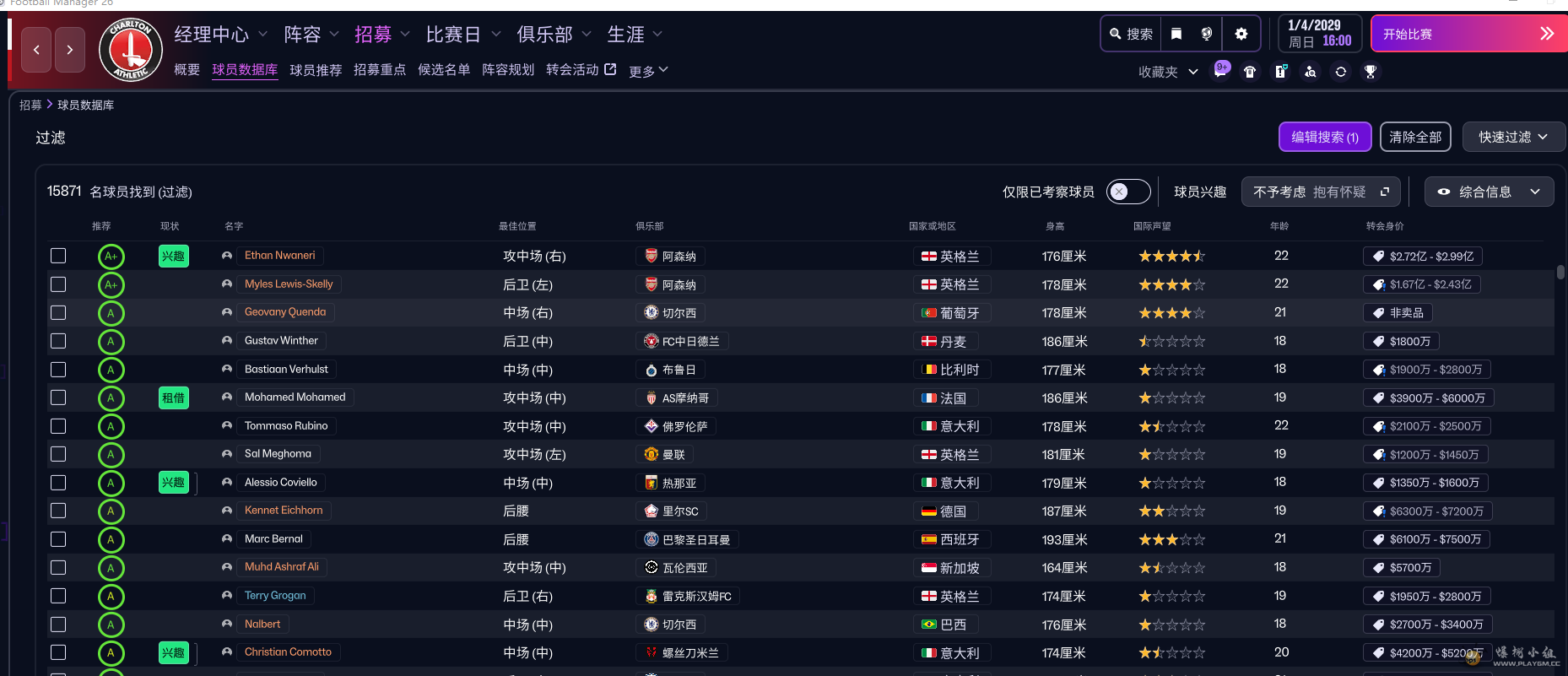
Task: Go back with the left arrow button
Action: (36, 50)
